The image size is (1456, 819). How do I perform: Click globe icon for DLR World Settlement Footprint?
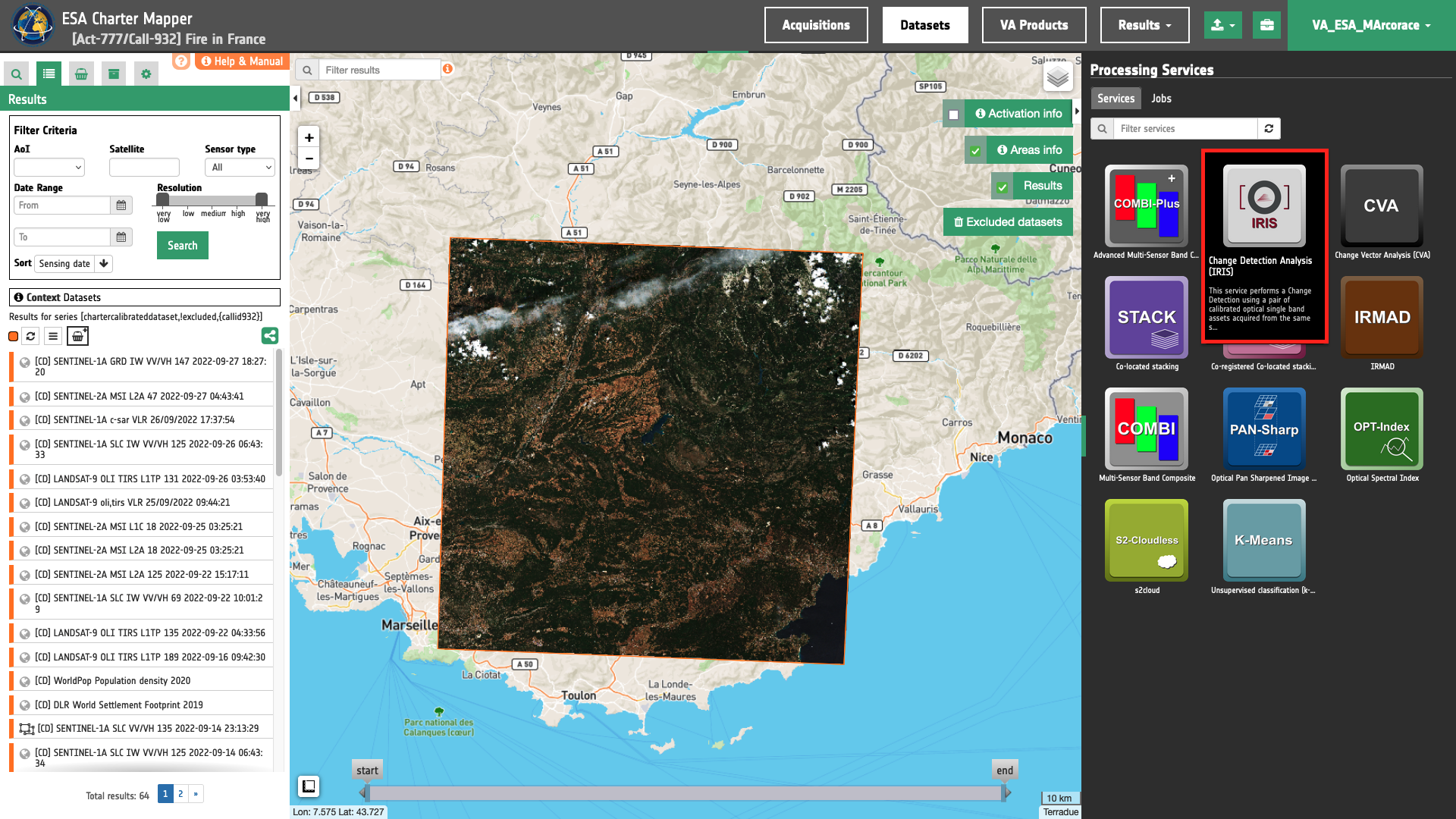pyautogui.click(x=25, y=706)
